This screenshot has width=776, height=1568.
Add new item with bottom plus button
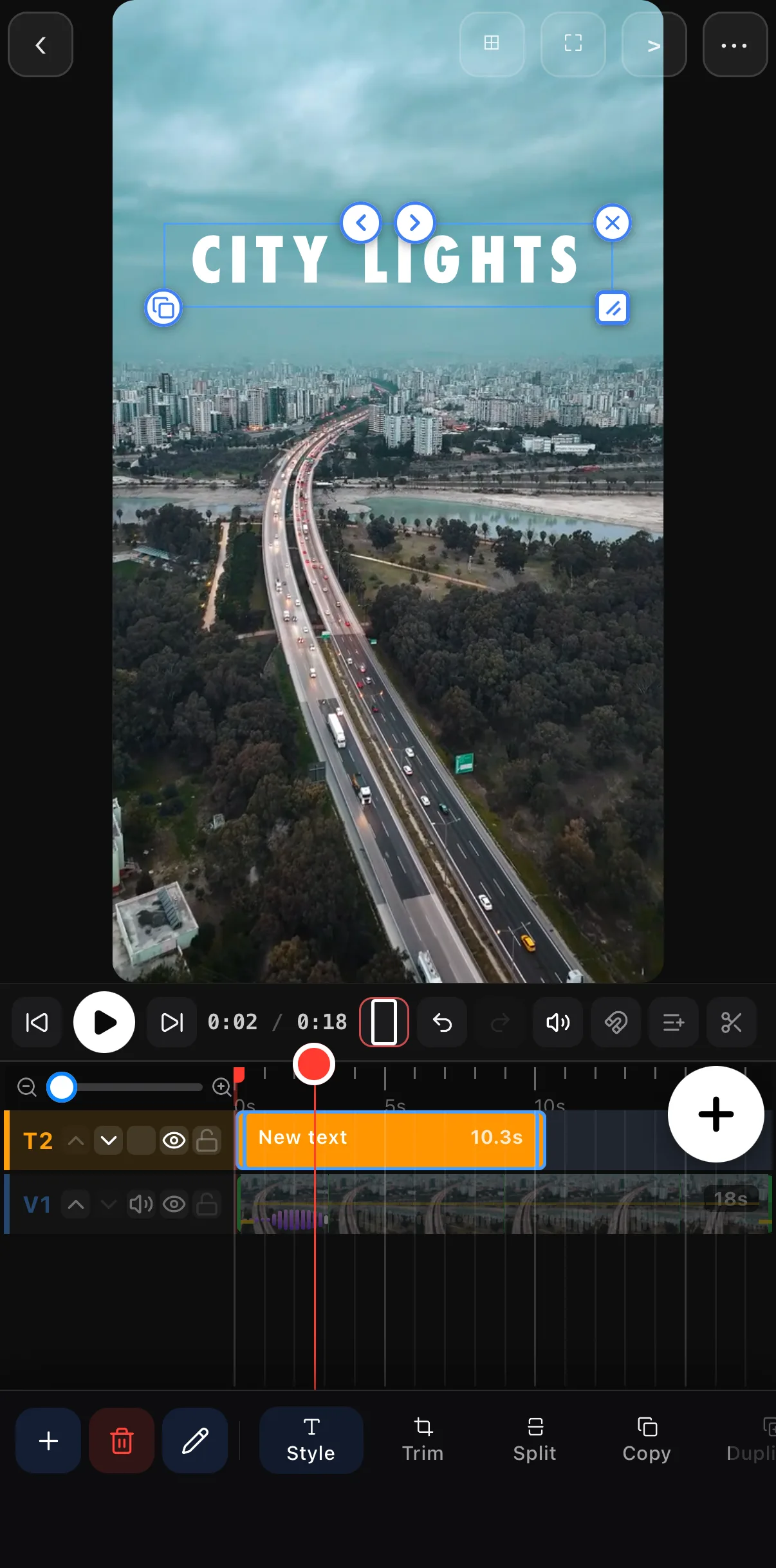(x=48, y=1441)
